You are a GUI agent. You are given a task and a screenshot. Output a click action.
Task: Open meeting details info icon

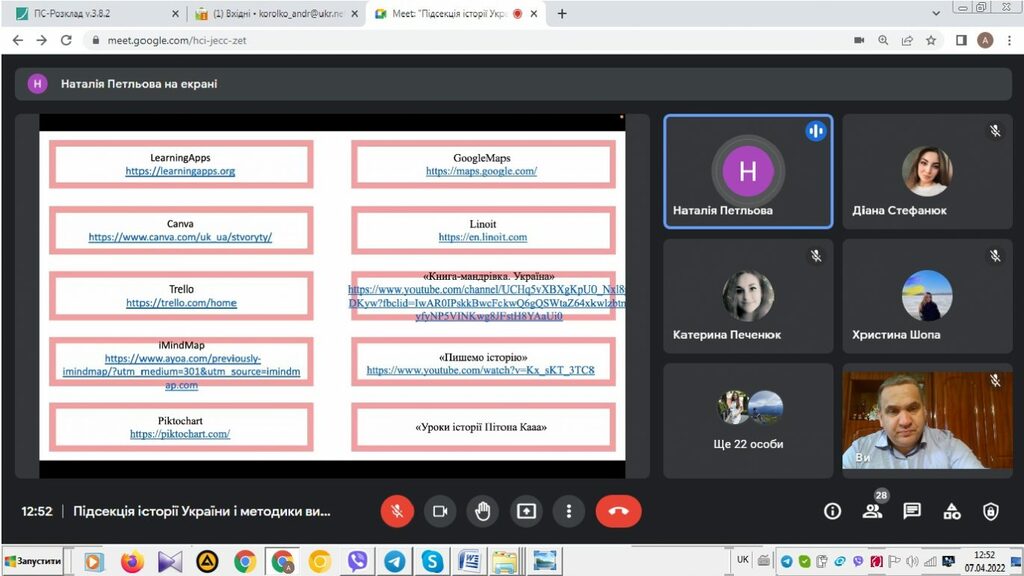(x=832, y=511)
